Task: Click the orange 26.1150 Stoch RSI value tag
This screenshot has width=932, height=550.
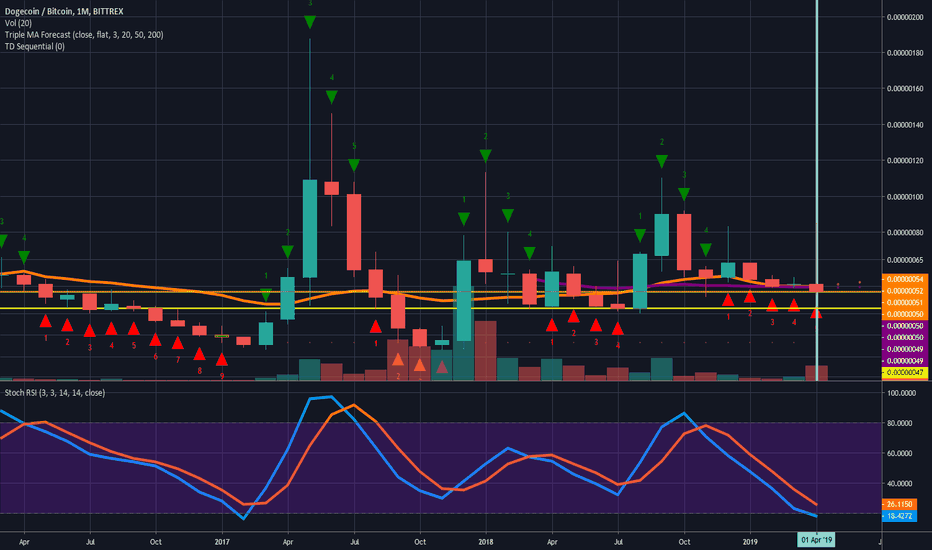Action: 899,504
